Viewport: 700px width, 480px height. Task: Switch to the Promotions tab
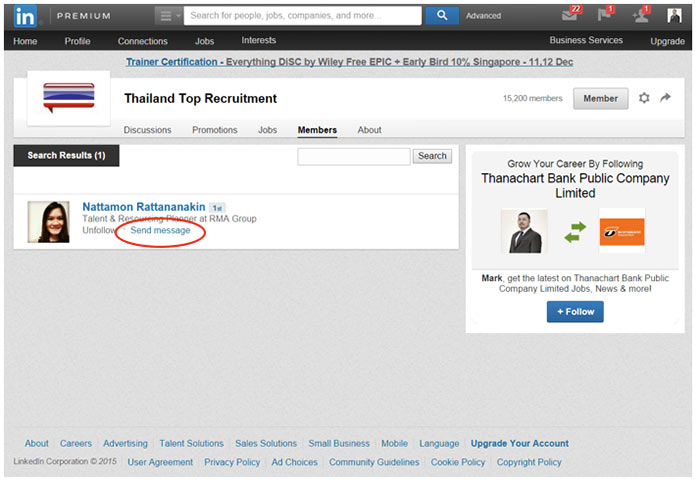click(215, 130)
